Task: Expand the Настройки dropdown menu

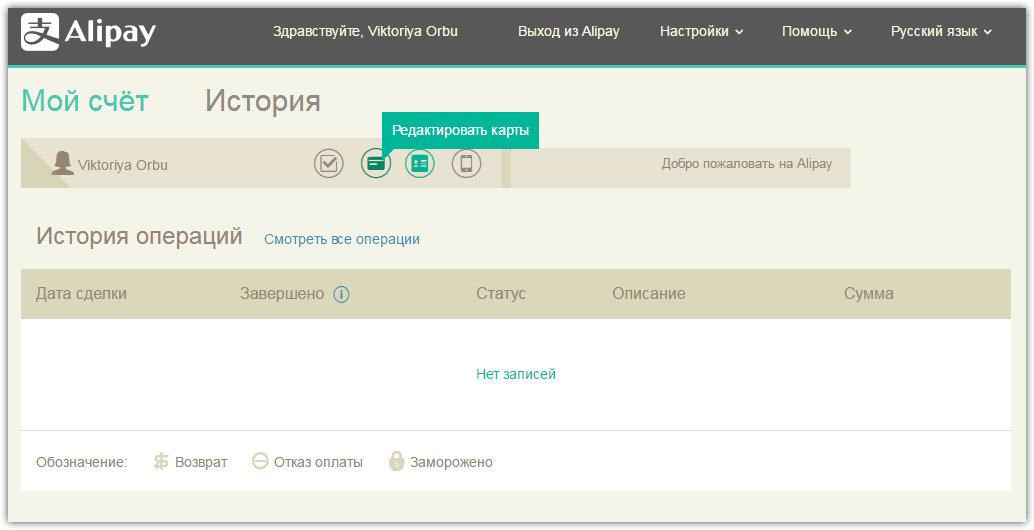Action: (702, 32)
